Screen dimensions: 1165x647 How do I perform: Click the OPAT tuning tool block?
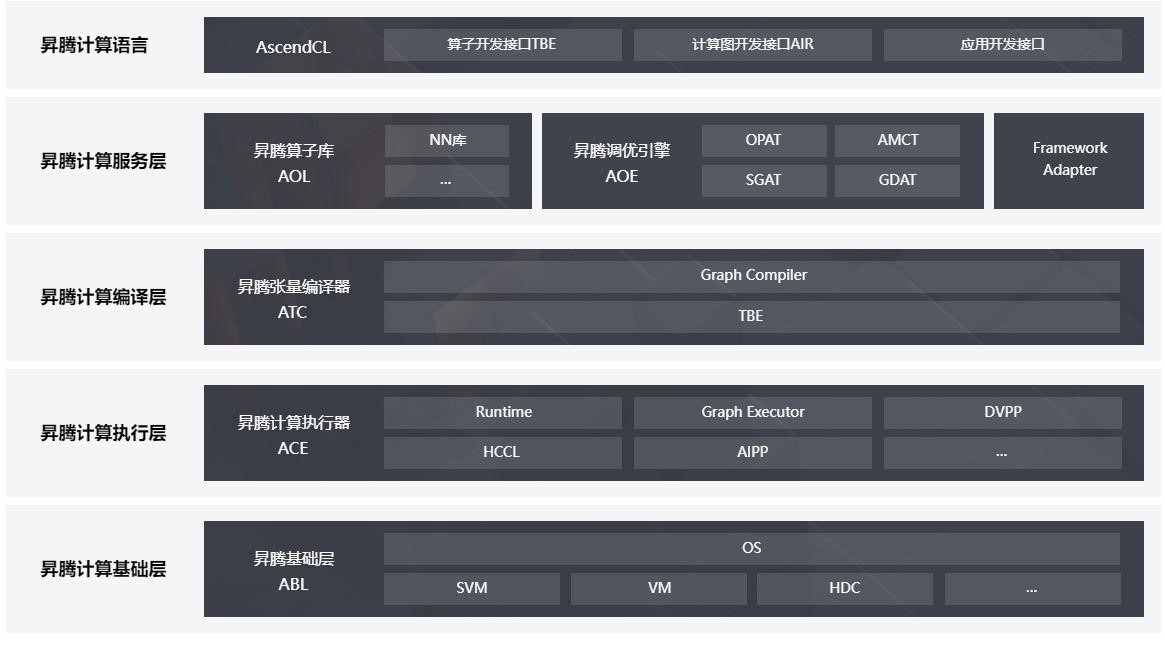point(764,141)
